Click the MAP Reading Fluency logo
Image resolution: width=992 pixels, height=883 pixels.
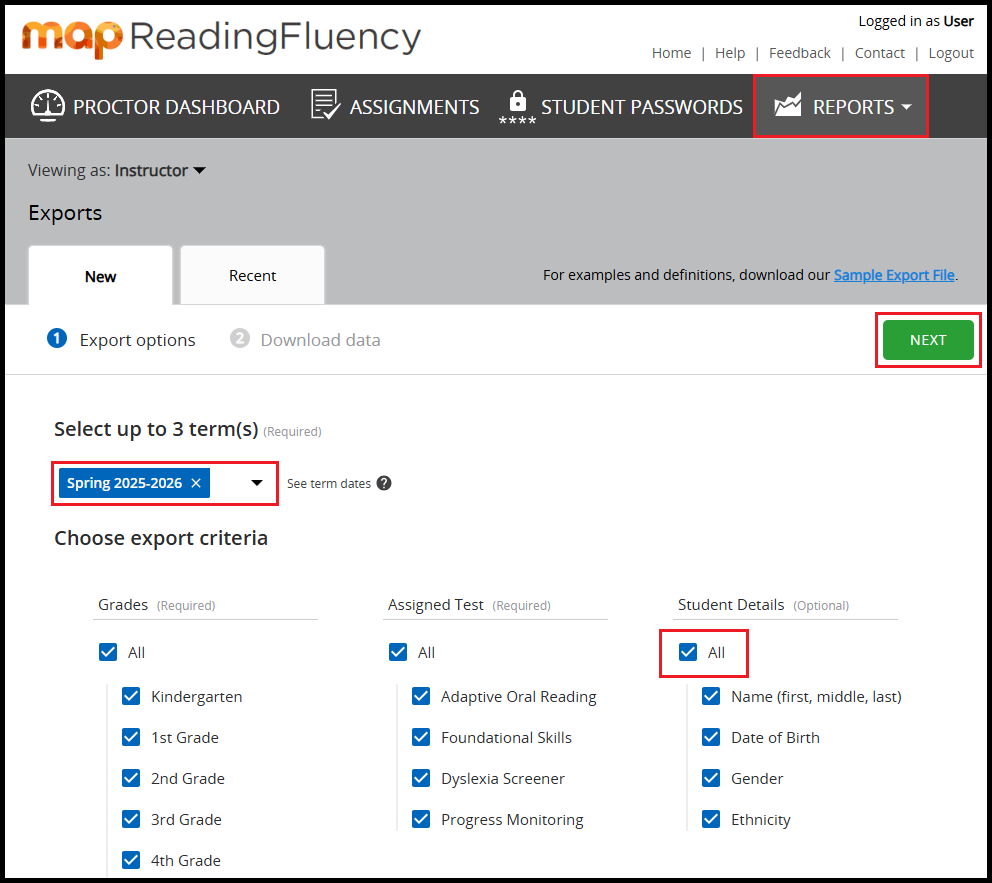pos(221,38)
